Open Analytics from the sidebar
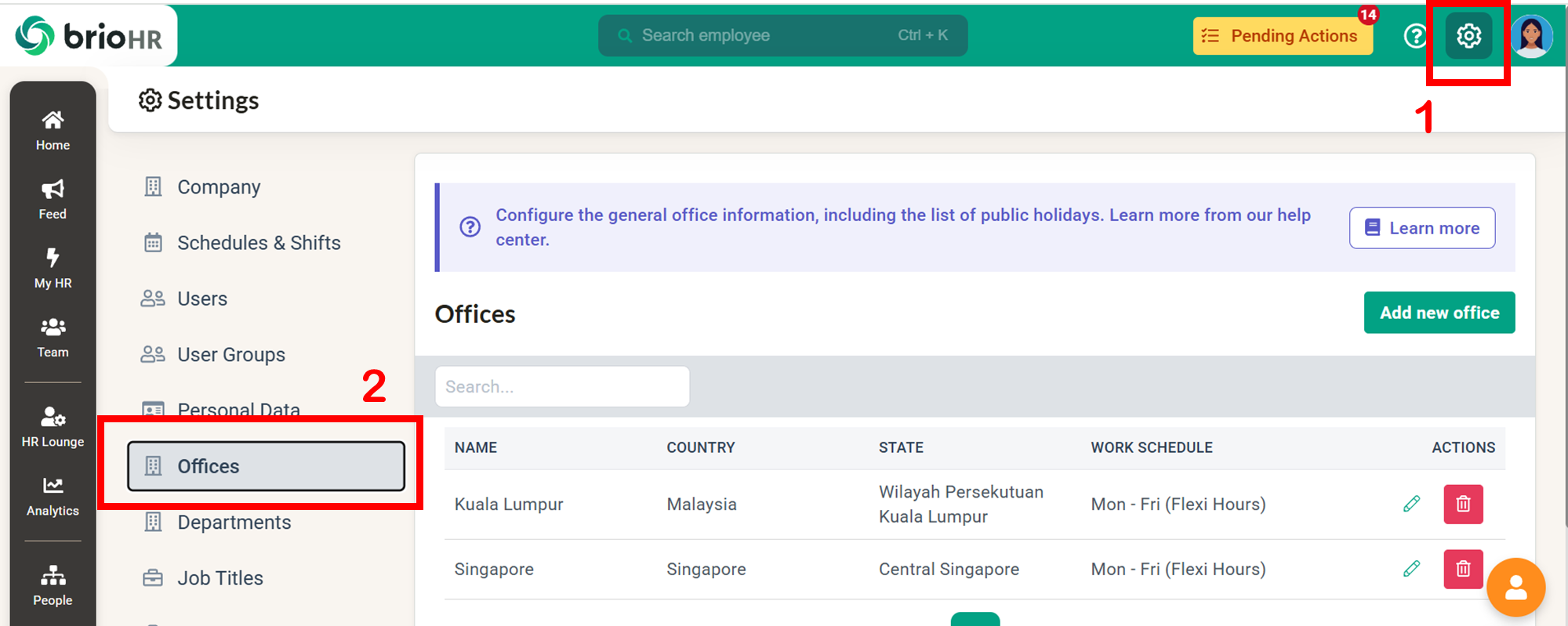This screenshot has height=626, width=1568. click(53, 496)
